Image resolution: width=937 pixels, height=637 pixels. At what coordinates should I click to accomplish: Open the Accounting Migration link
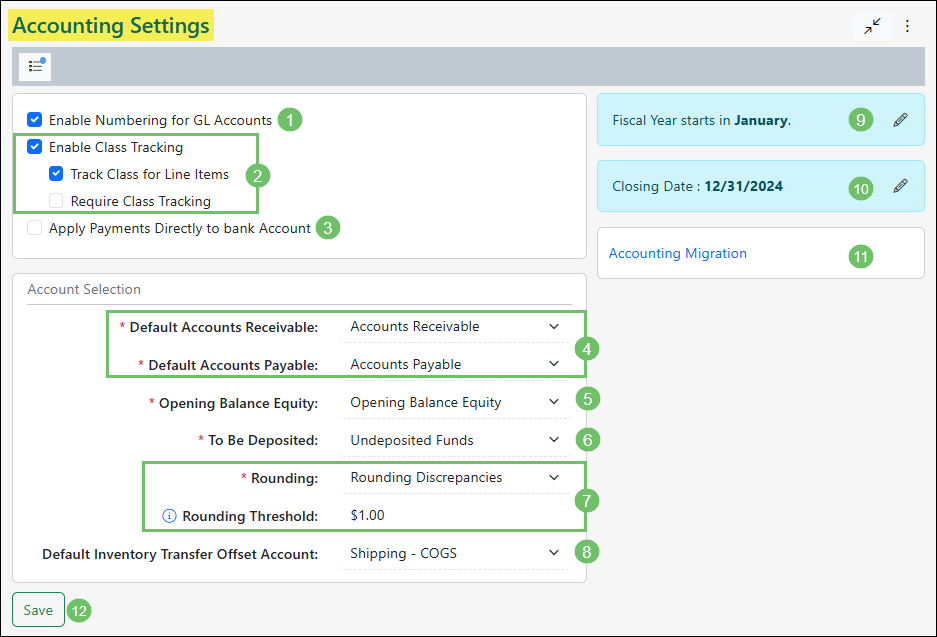pyautogui.click(x=678, y=253)
